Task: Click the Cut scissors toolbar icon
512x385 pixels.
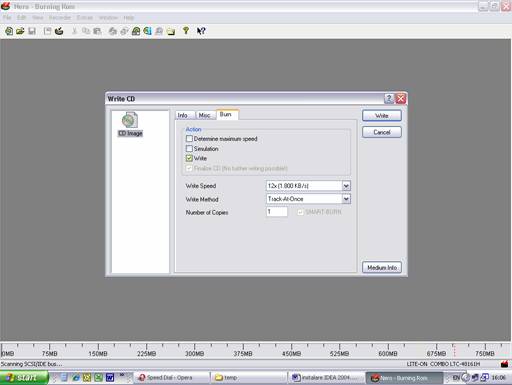Action: 74,31
